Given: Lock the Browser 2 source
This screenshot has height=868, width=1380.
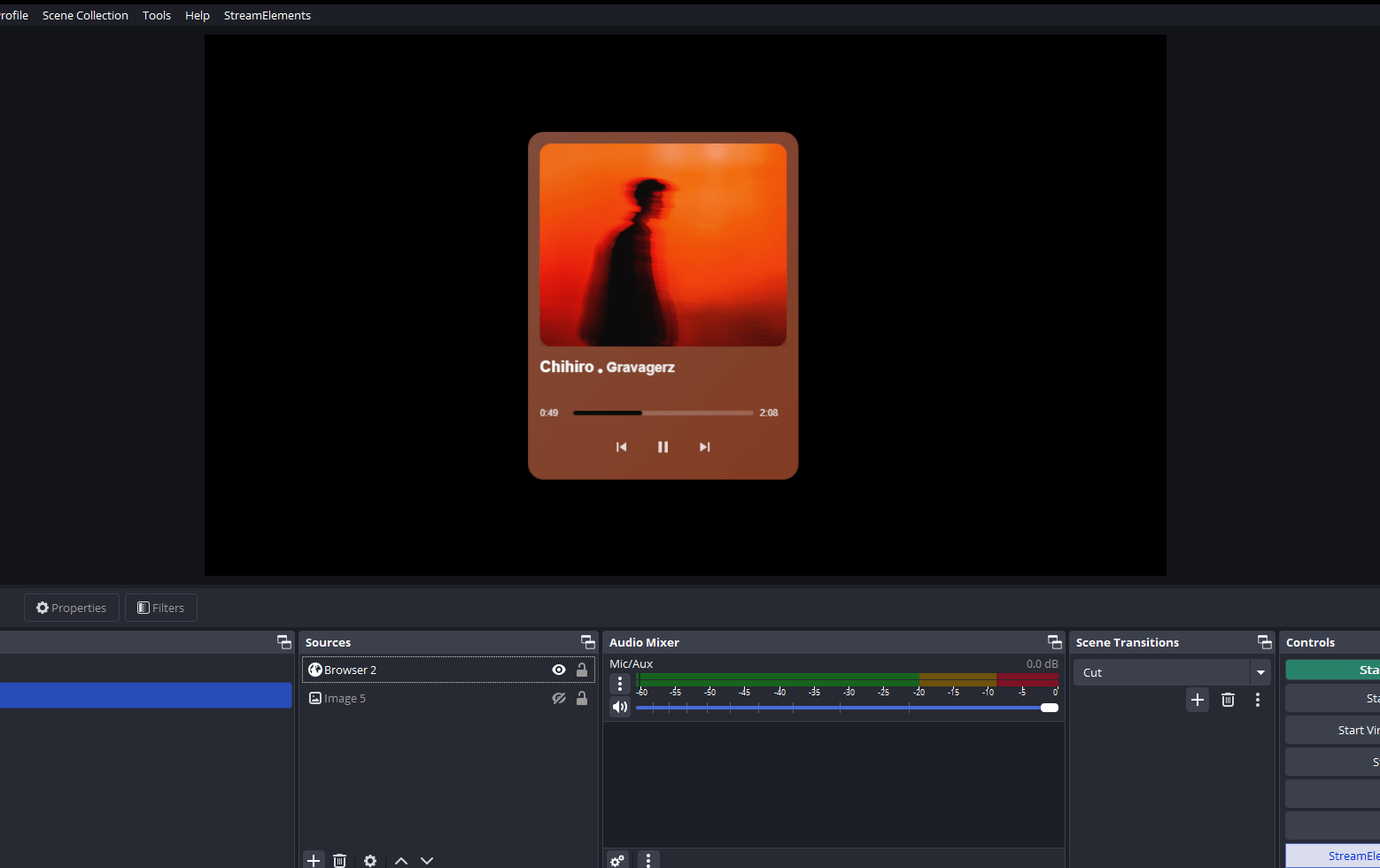Looking at the screenshot, I should tap(582, 670).
